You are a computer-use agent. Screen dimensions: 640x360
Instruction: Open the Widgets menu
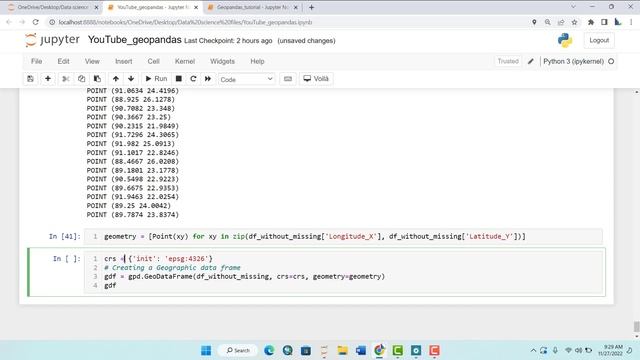point(222,61)
